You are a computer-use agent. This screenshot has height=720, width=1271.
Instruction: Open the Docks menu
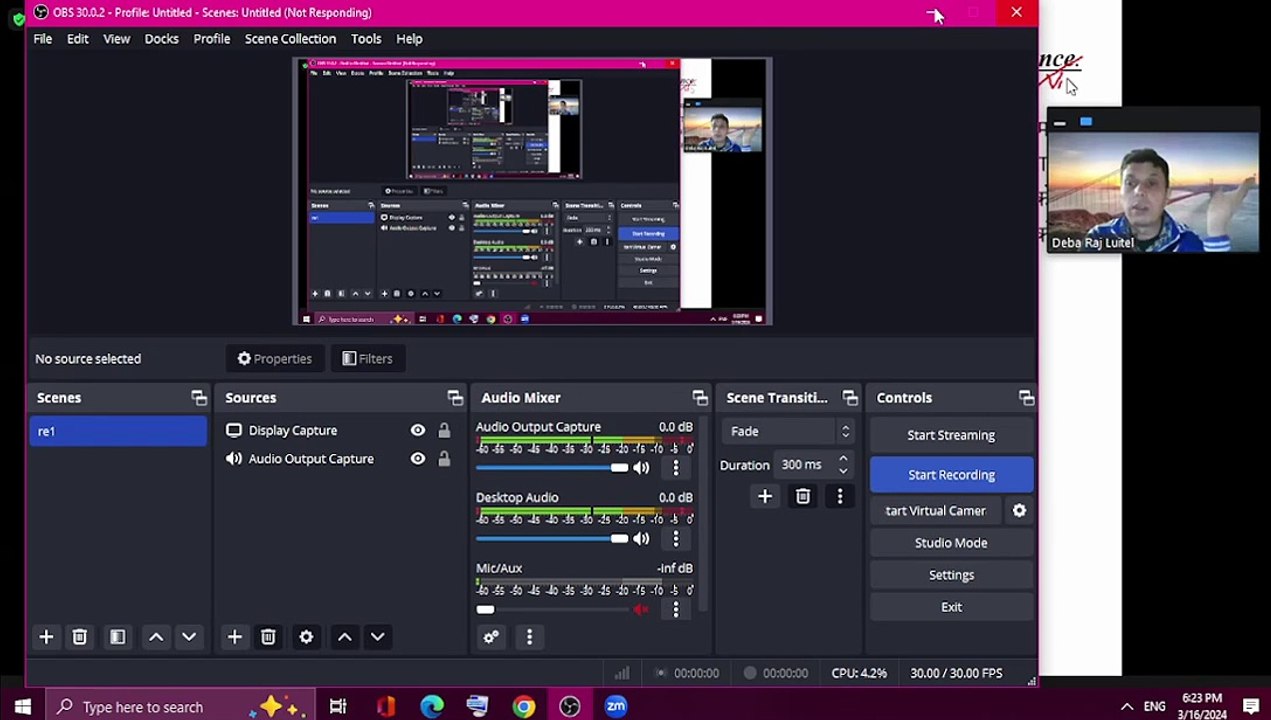[161, 39]
